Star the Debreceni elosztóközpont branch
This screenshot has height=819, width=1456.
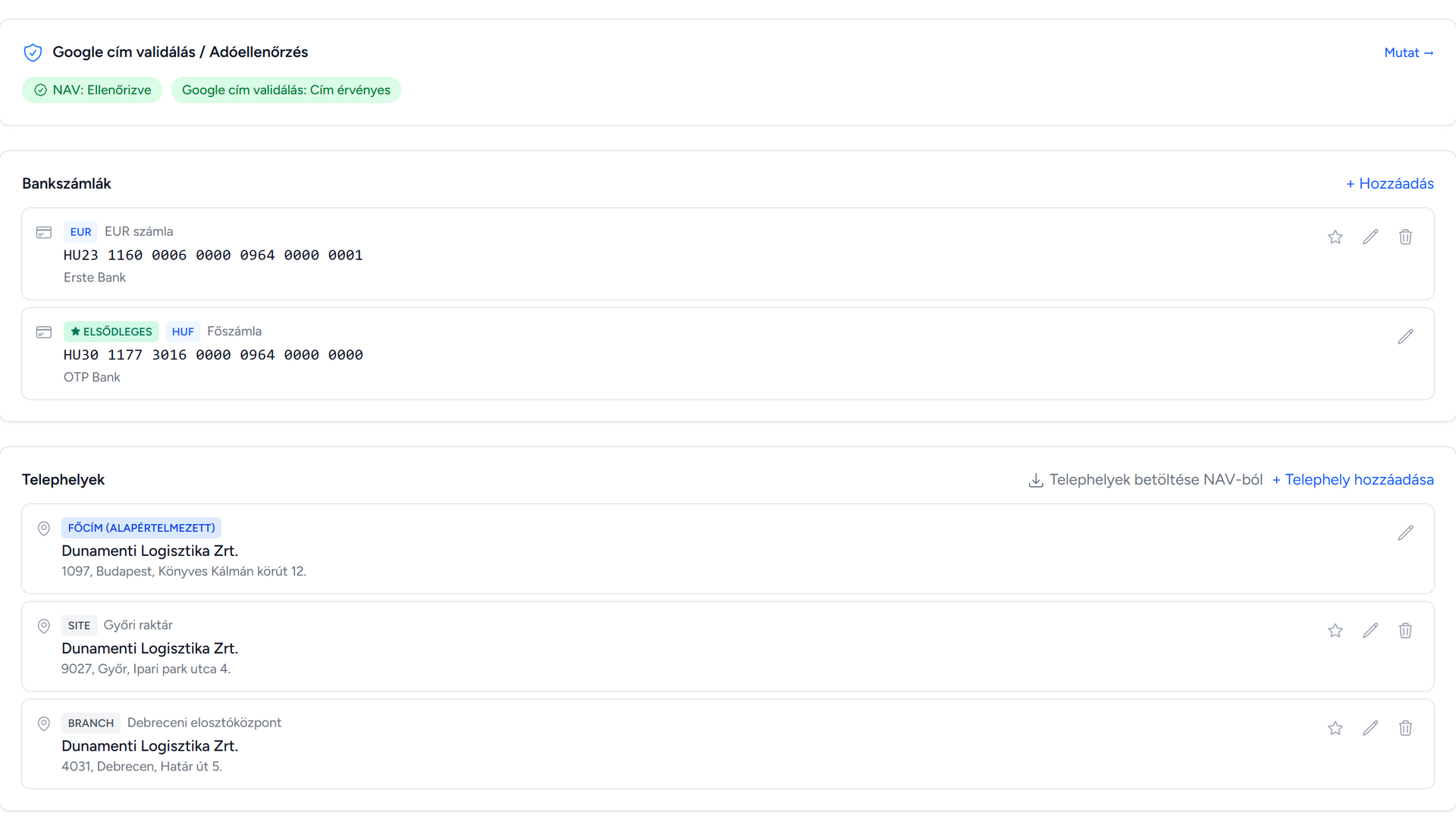click(1335, 729)
